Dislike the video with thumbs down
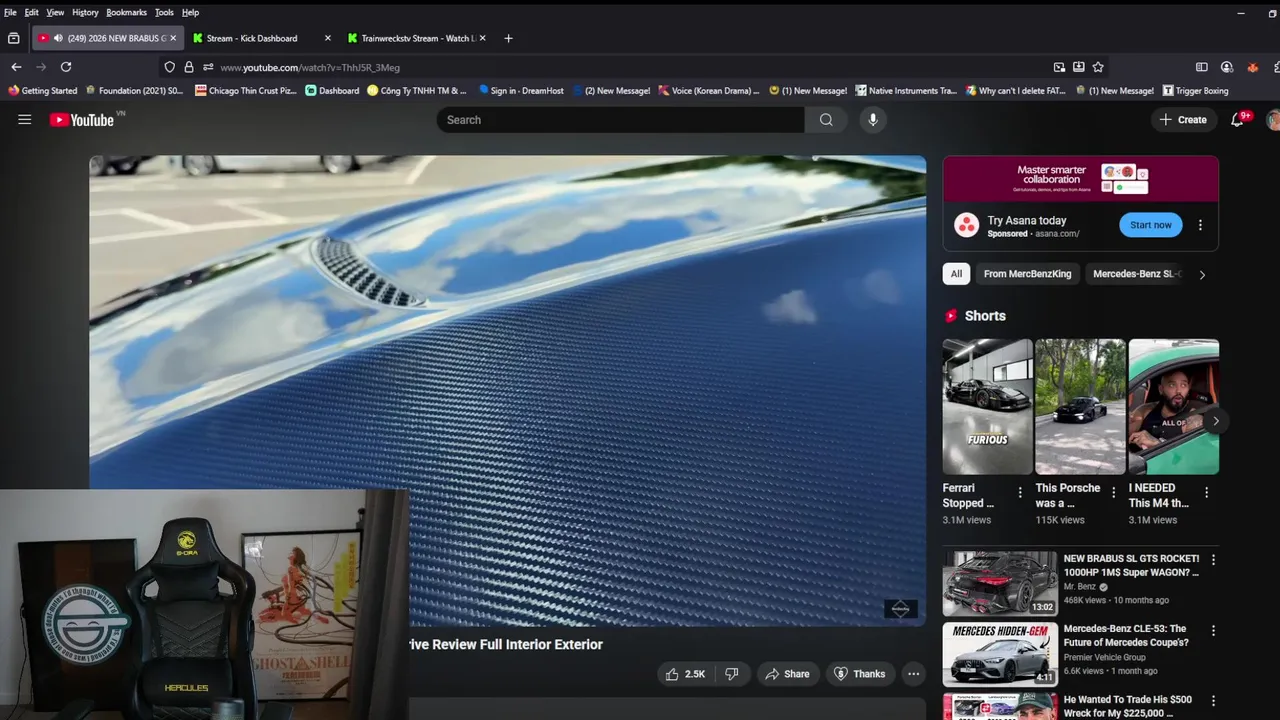The width and height of the screenshot is (1280, 720). tap(732, 674)
